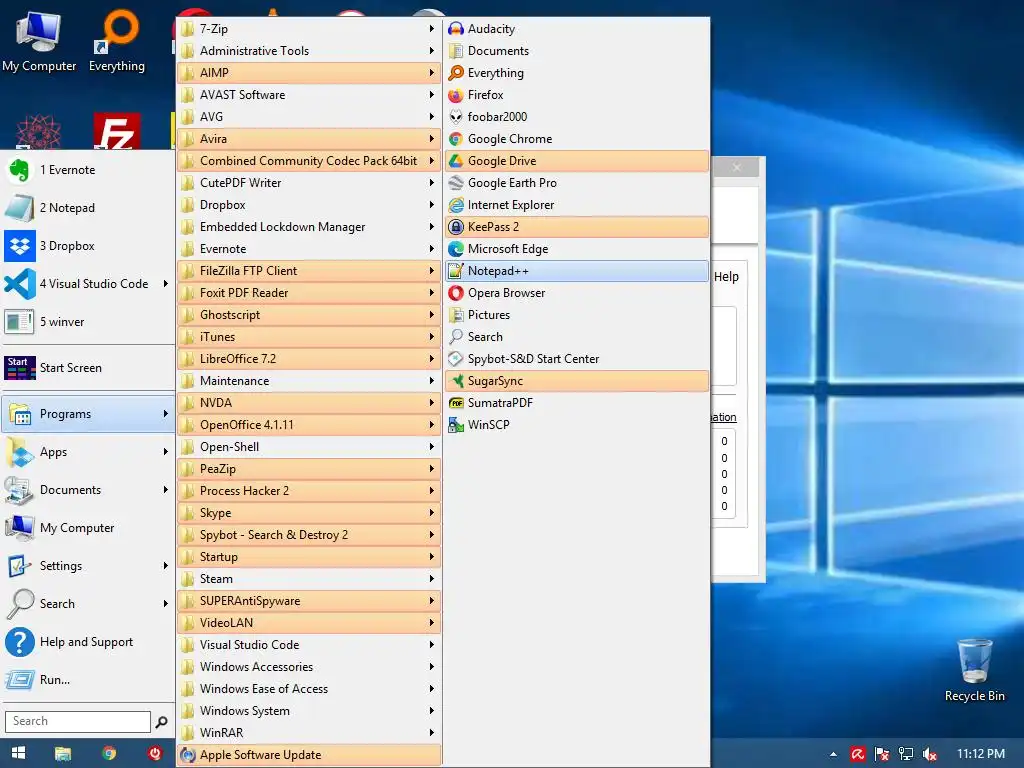This screenshot has width=1024, height=768.
Task: Click the start menu Search input field
Action: tap(78, 722)
